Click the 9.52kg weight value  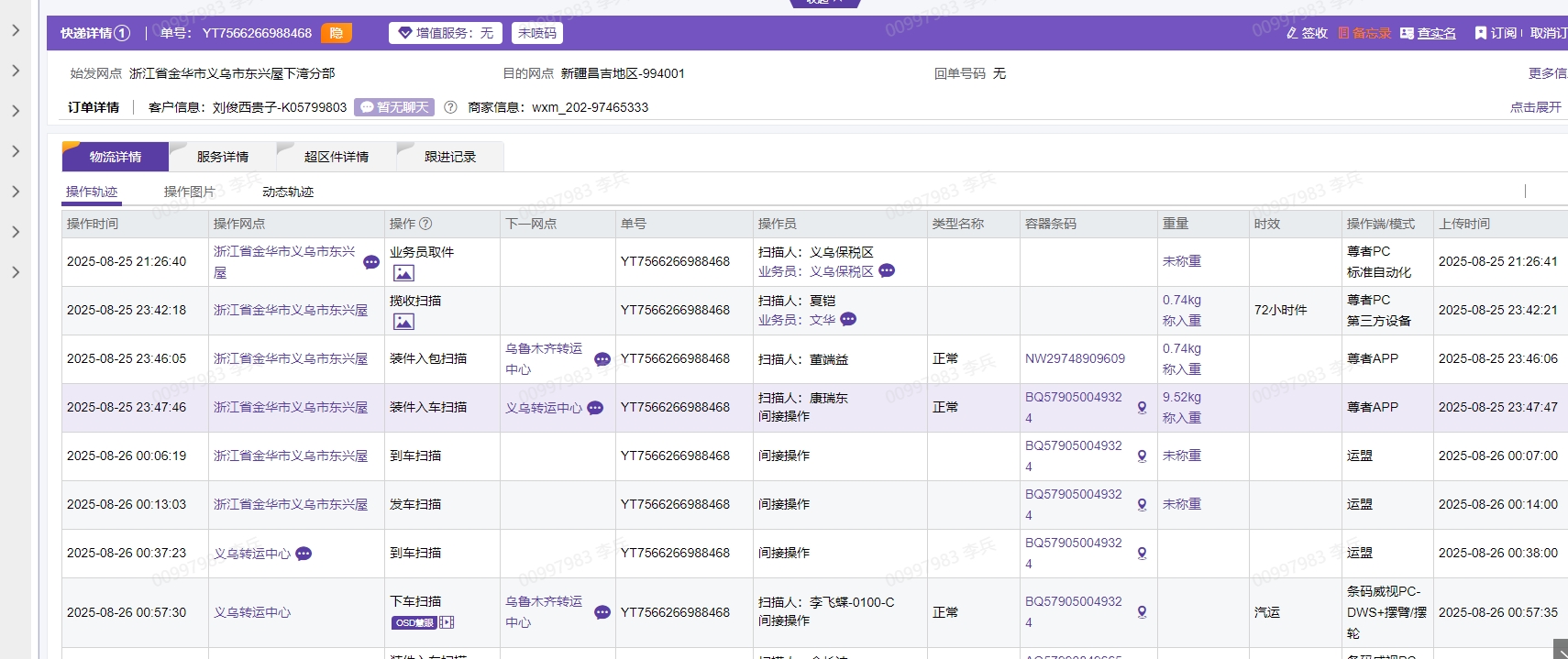1182,397
